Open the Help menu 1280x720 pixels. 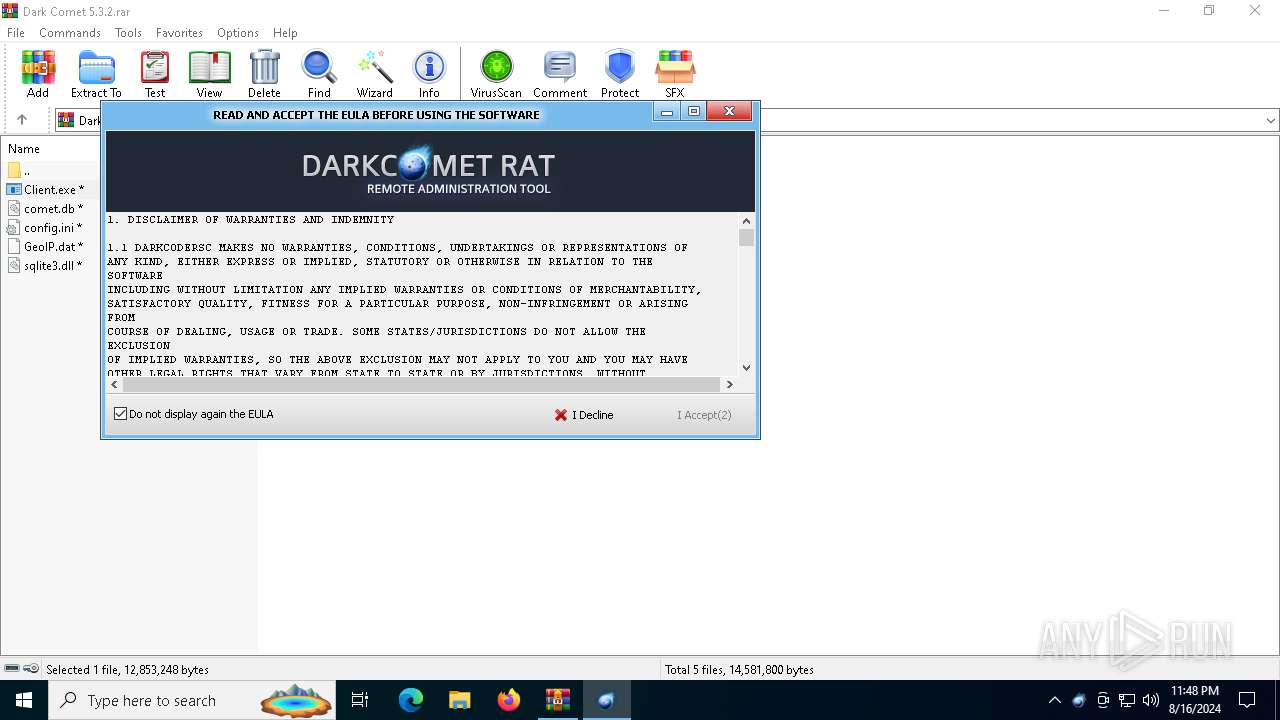tap(285, 33)
